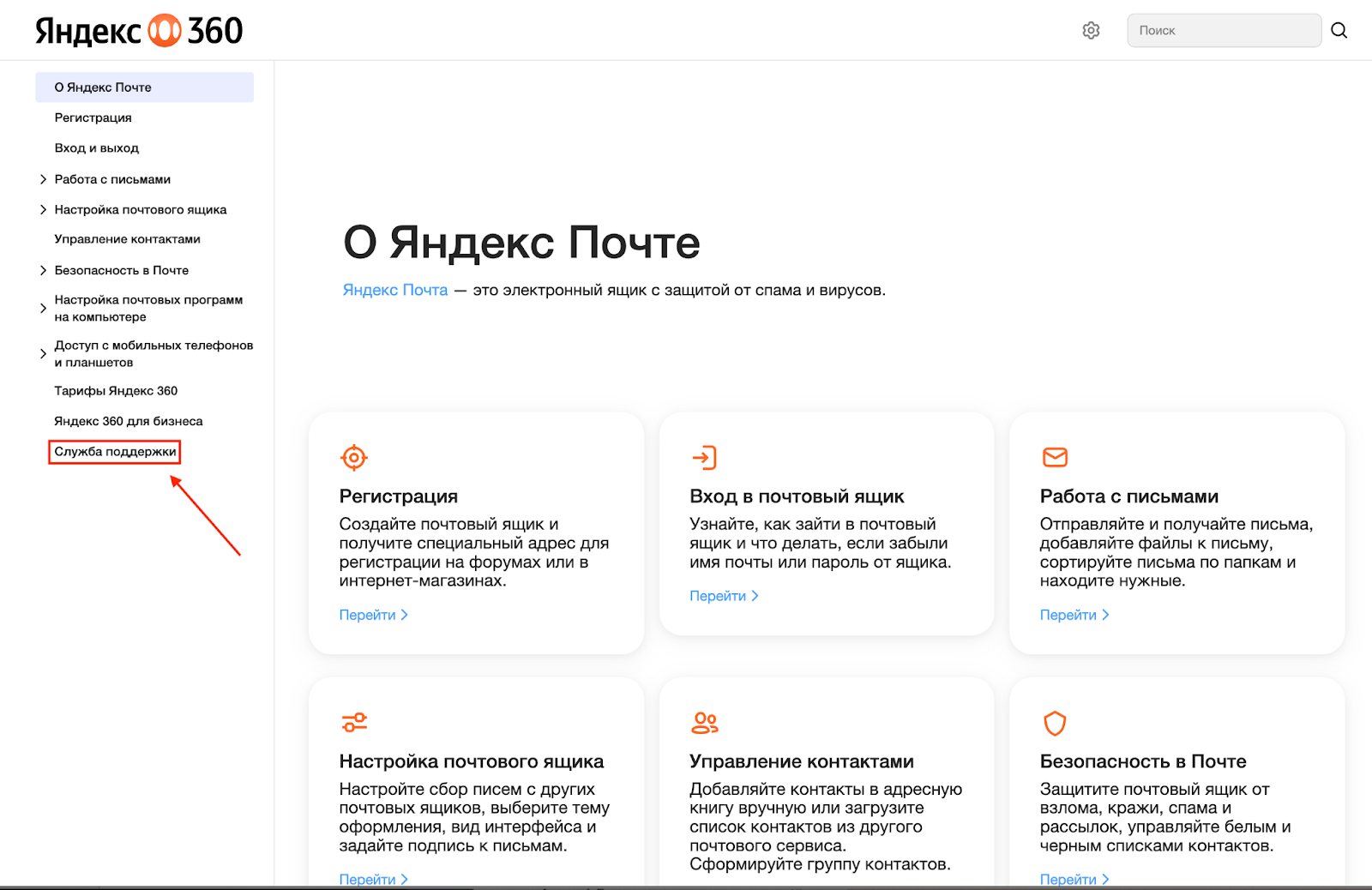This screenshot has width=1372, height=890.
Task: Click the Управление контактами people icon
Action: (705, 723)
